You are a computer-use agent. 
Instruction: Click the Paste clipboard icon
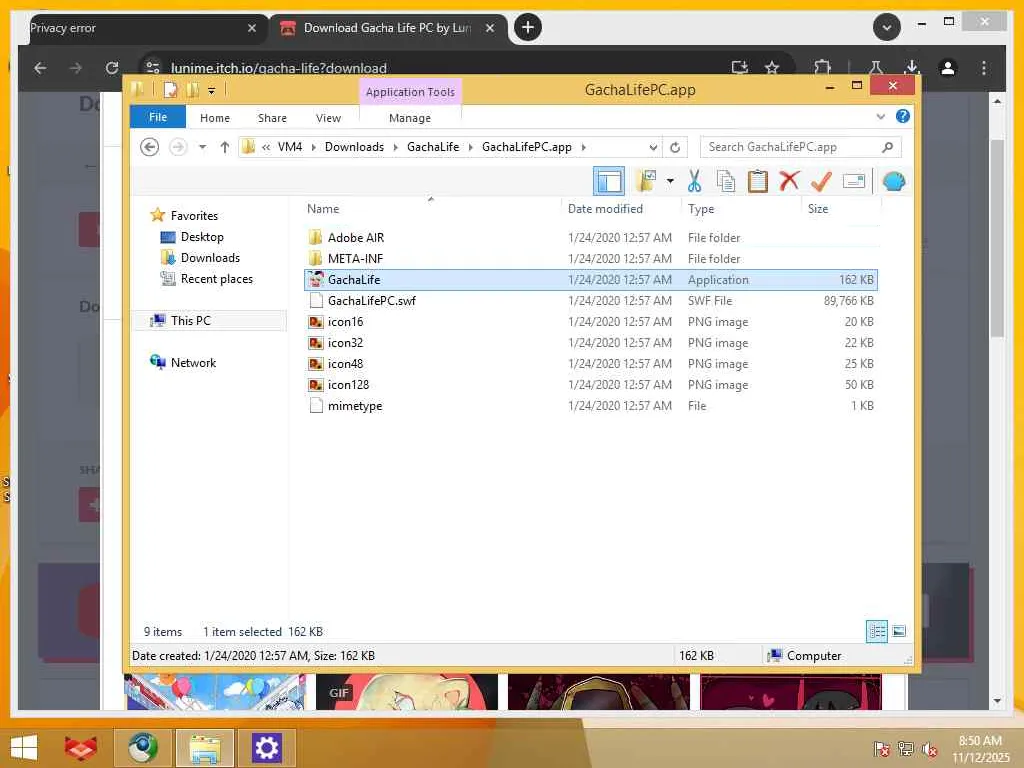[x=758, y=181]
